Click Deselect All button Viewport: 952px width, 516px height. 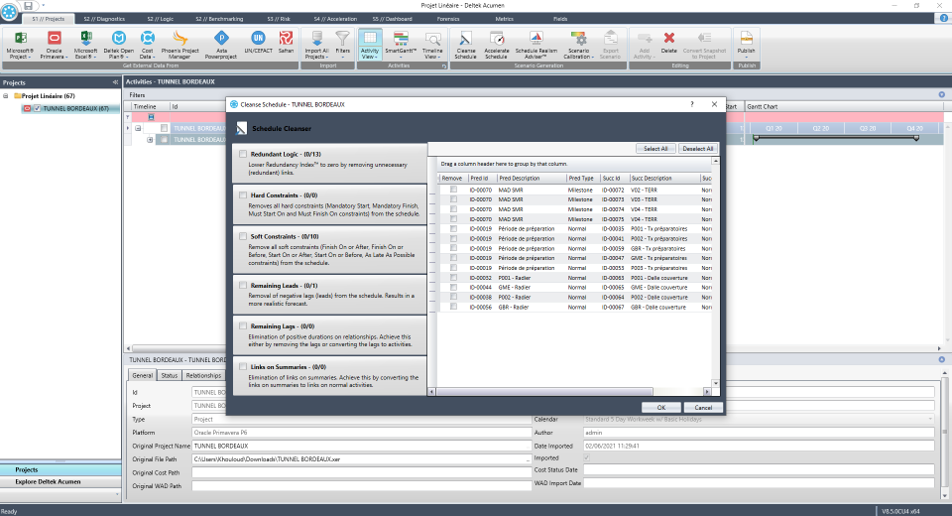tap(697, 149)
